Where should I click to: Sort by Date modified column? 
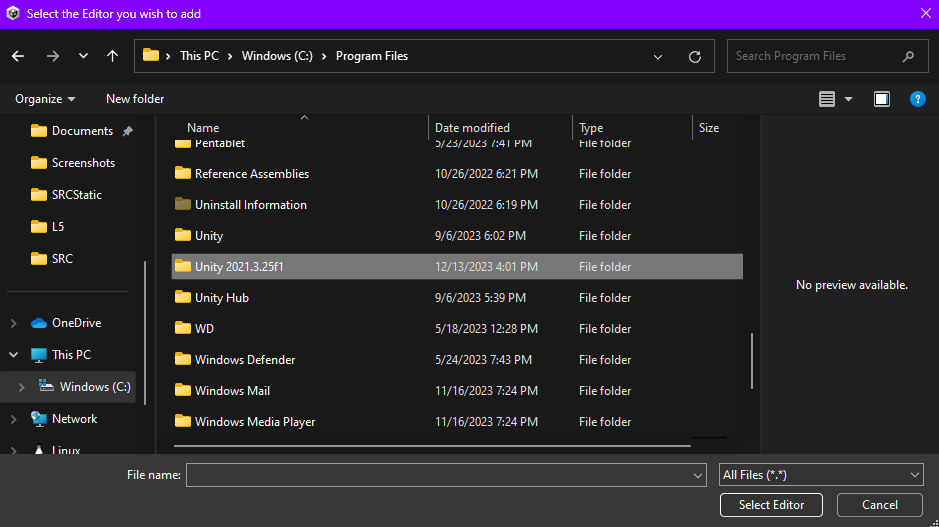[472, 128]
